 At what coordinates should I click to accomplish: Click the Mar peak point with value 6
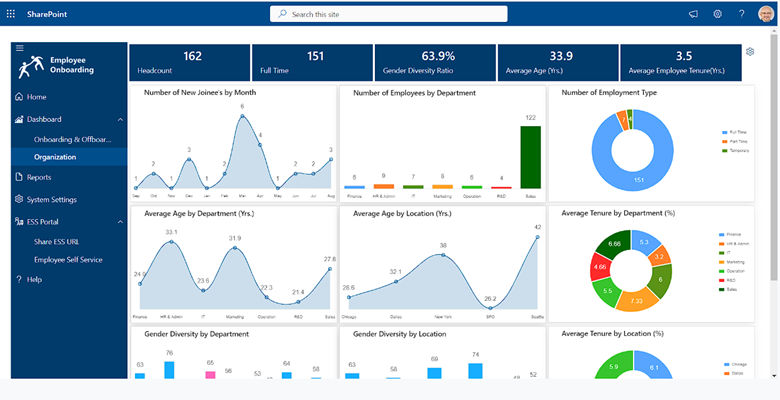click(242, 116)
